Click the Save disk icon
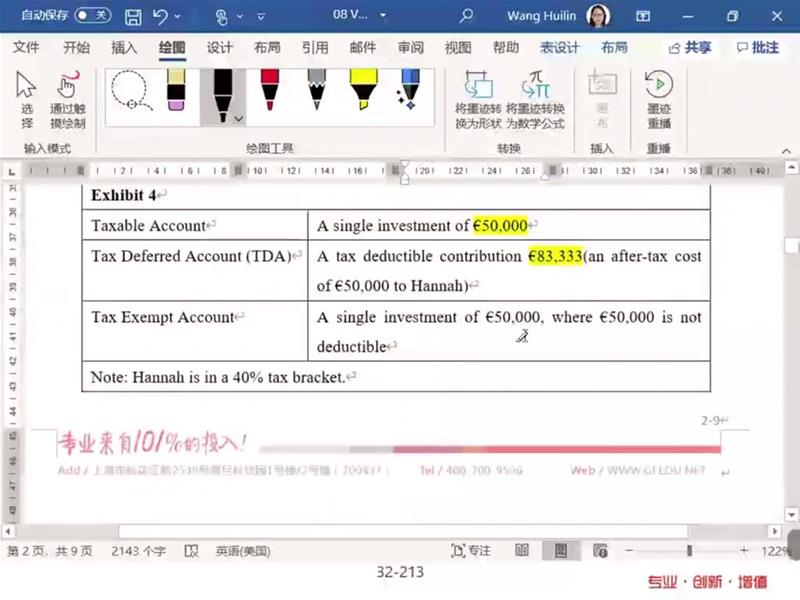 pos(133,17)
